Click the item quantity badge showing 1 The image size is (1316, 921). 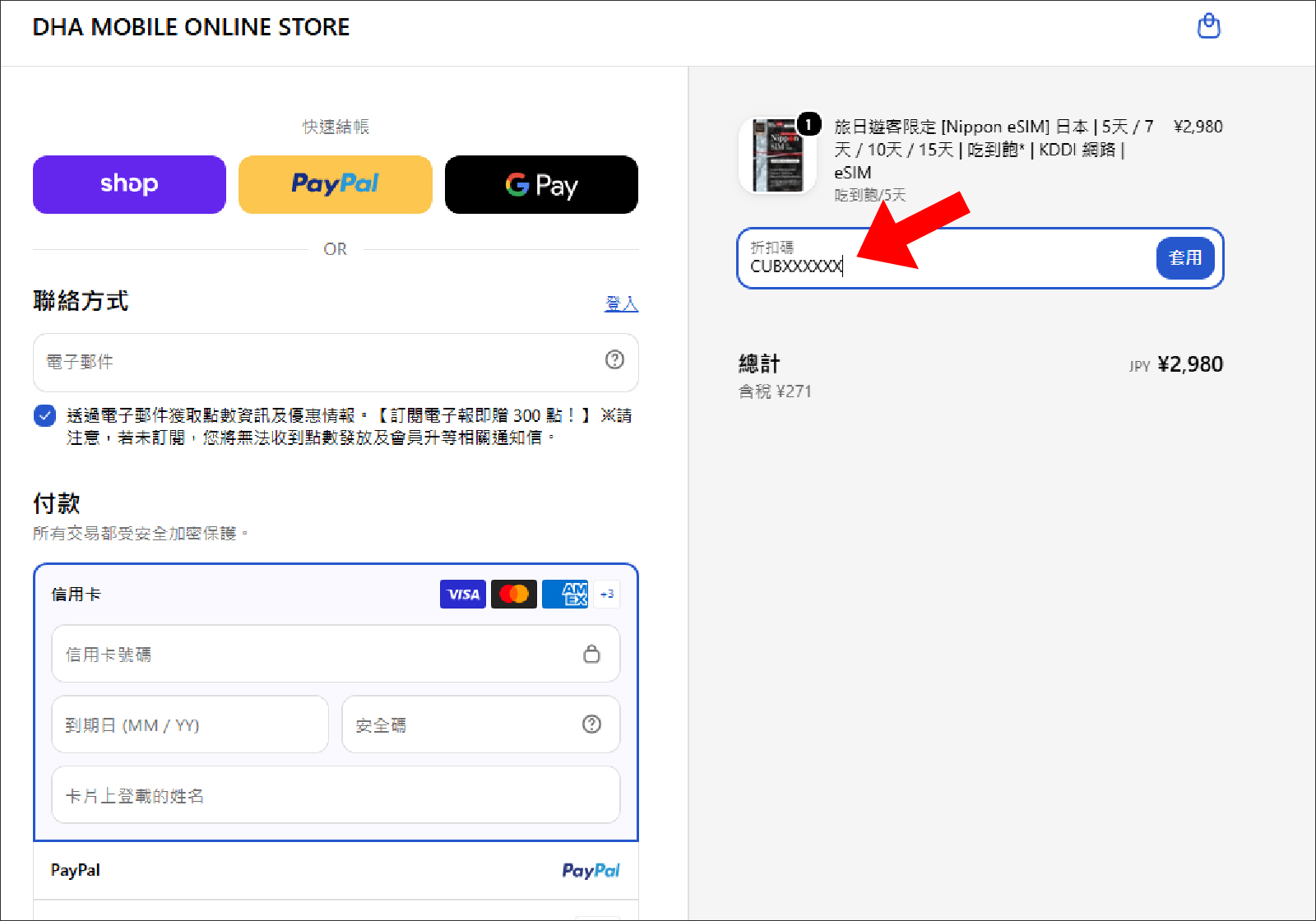pos(809,124)
